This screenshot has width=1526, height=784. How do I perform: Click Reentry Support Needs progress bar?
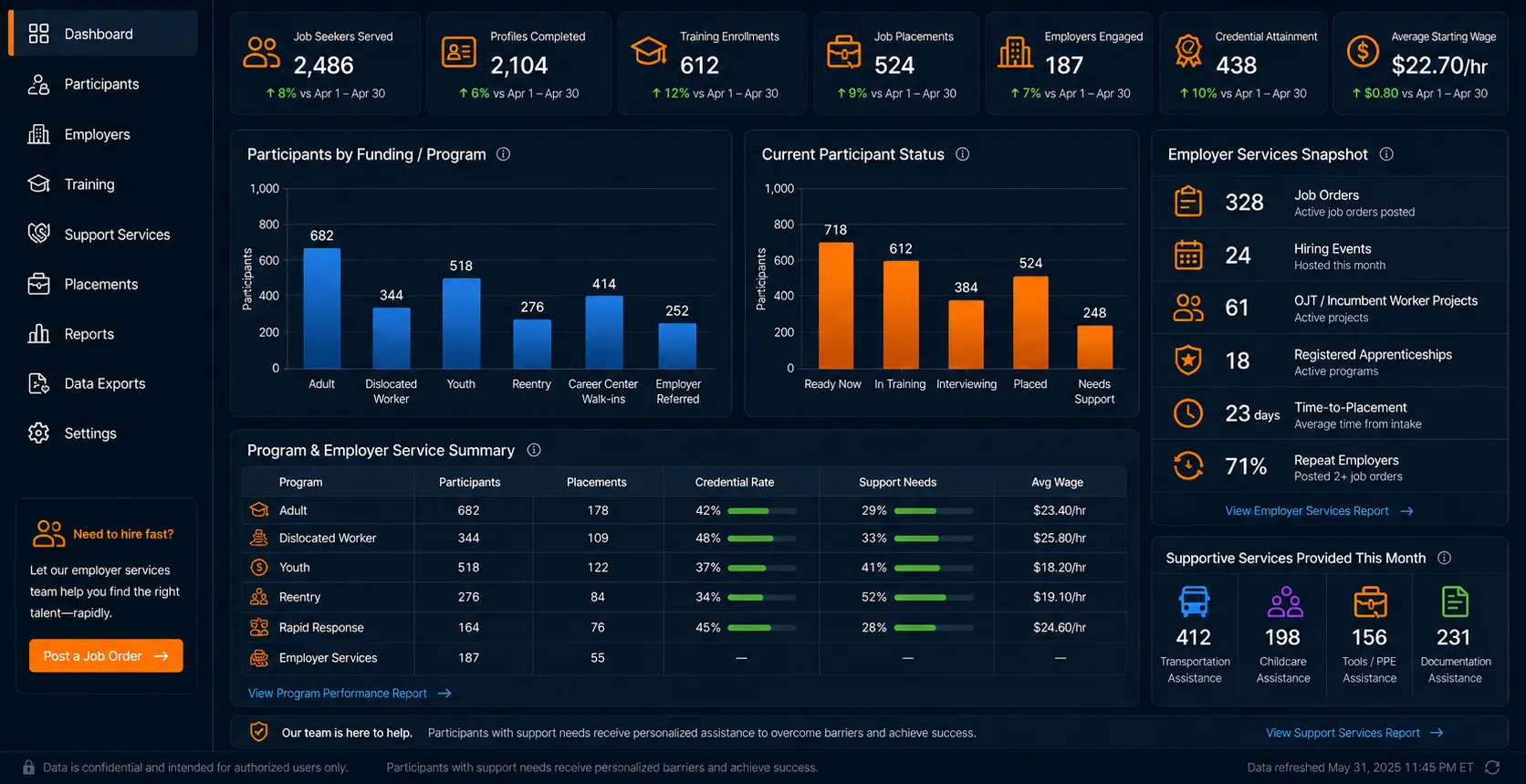point(934,598)
